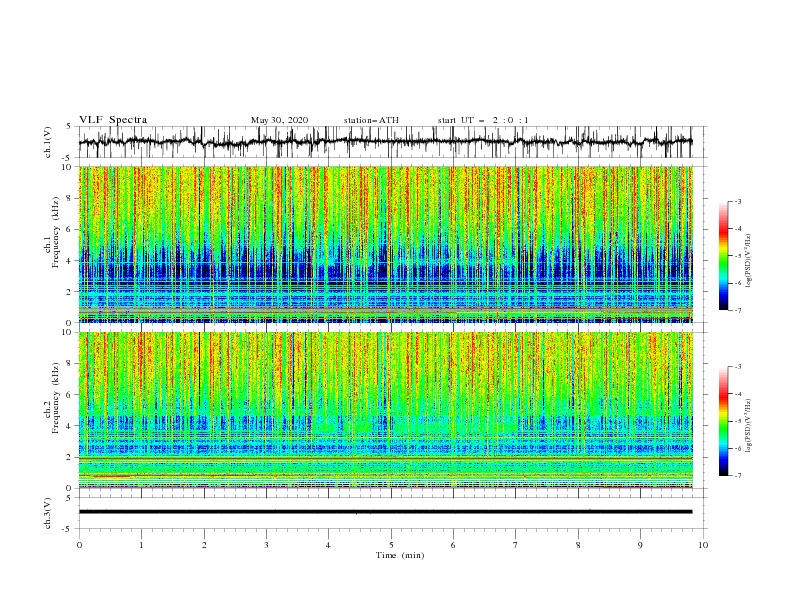Click the time axis tick label '9'

[x=640, y=545]
